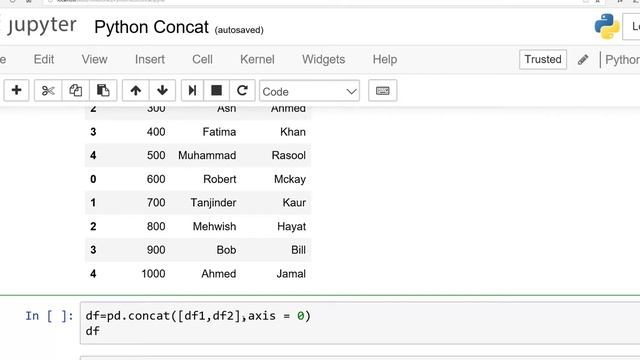The height and width of the screenshot is (360, 640).
Task: Open the Help menu
Action: coord(384,60)
